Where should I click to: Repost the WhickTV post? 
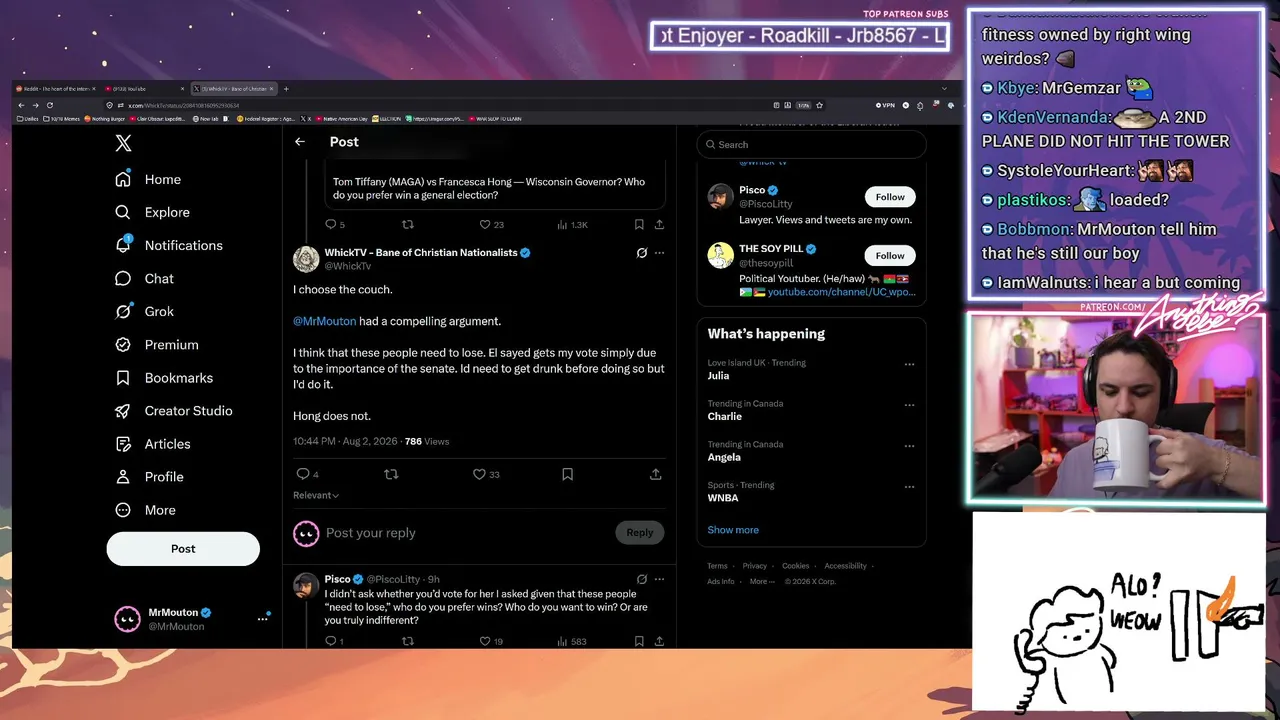391,474
